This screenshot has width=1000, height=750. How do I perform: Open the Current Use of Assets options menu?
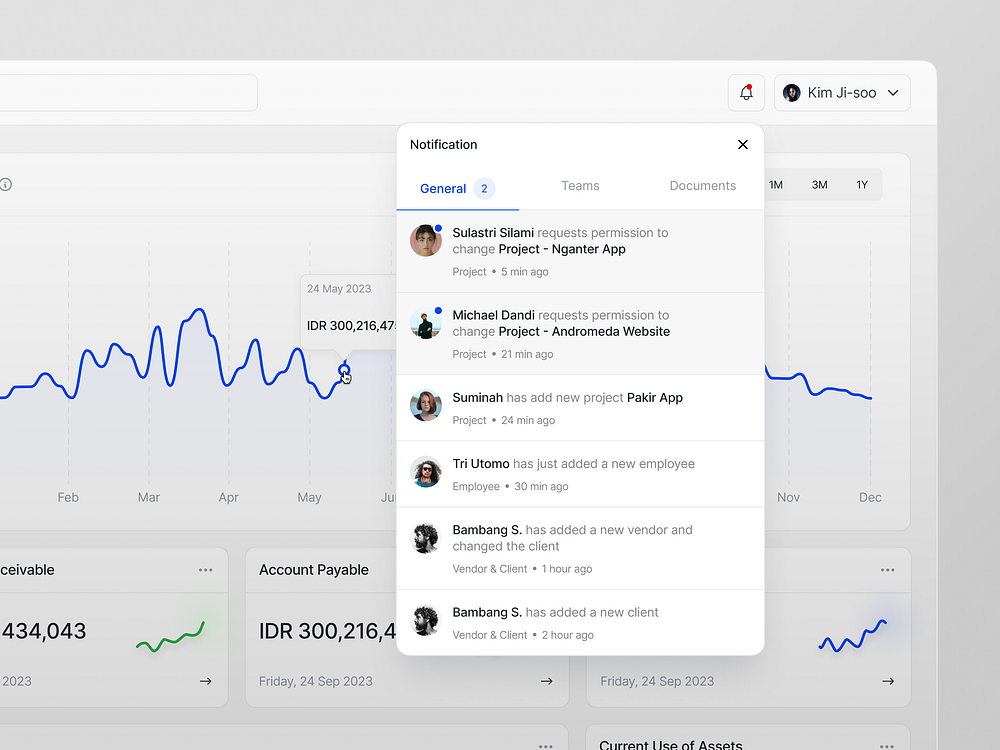coord(888,746)
